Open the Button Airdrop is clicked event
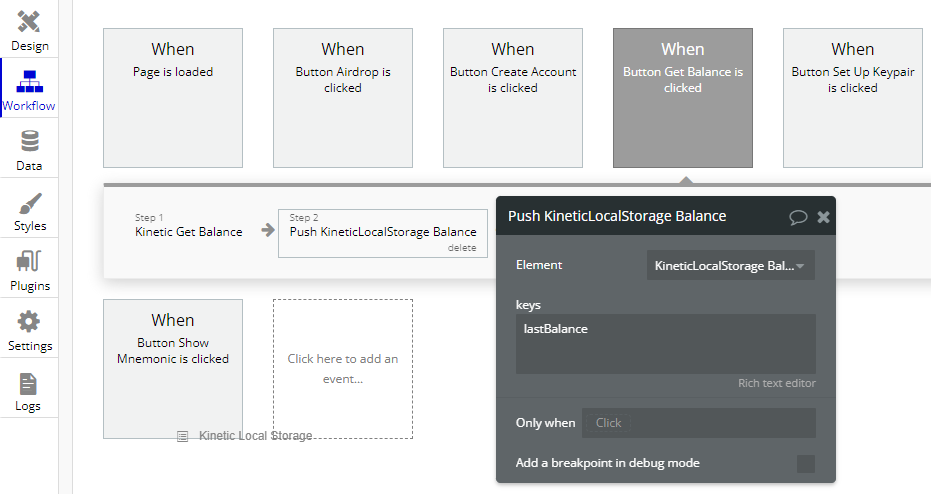Viewport: 931px width, 494px height. click(343, 98)
